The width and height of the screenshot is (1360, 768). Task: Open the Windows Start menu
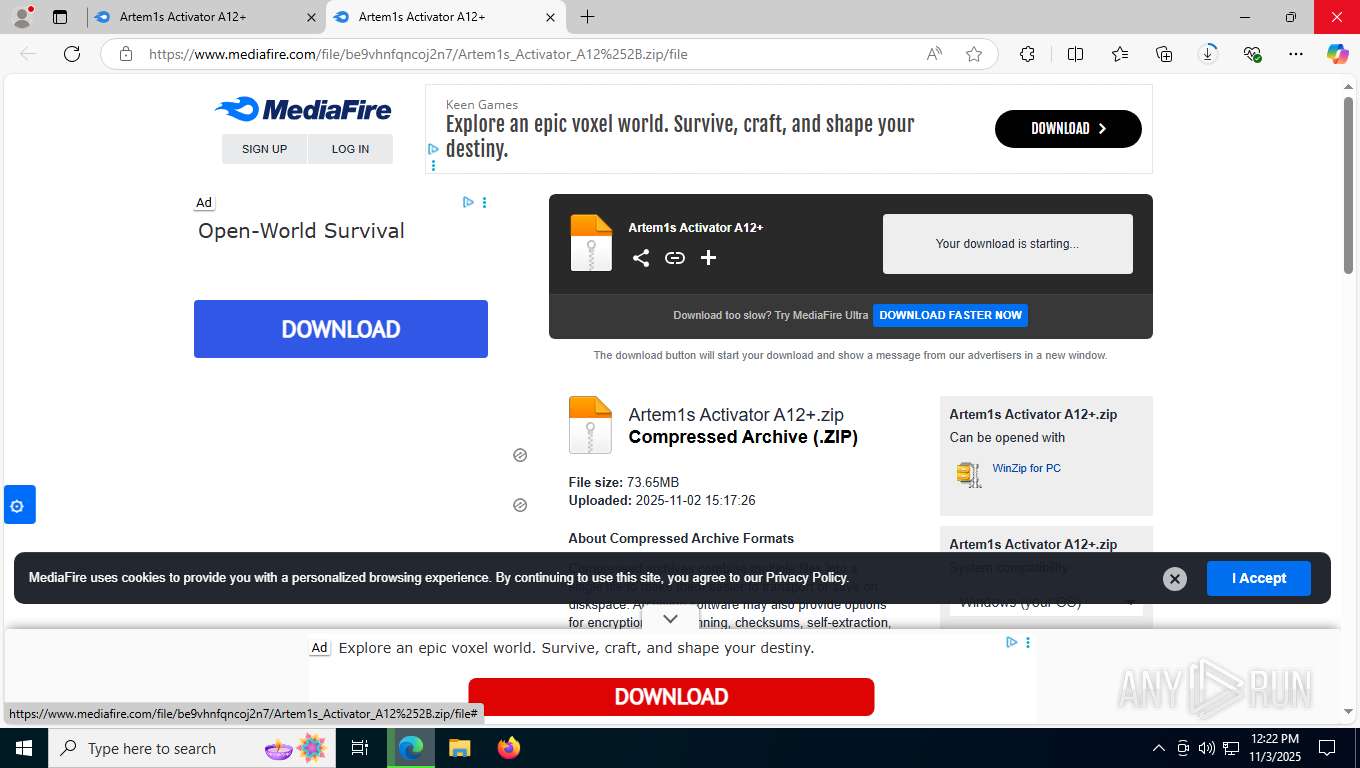pos(23,748)
